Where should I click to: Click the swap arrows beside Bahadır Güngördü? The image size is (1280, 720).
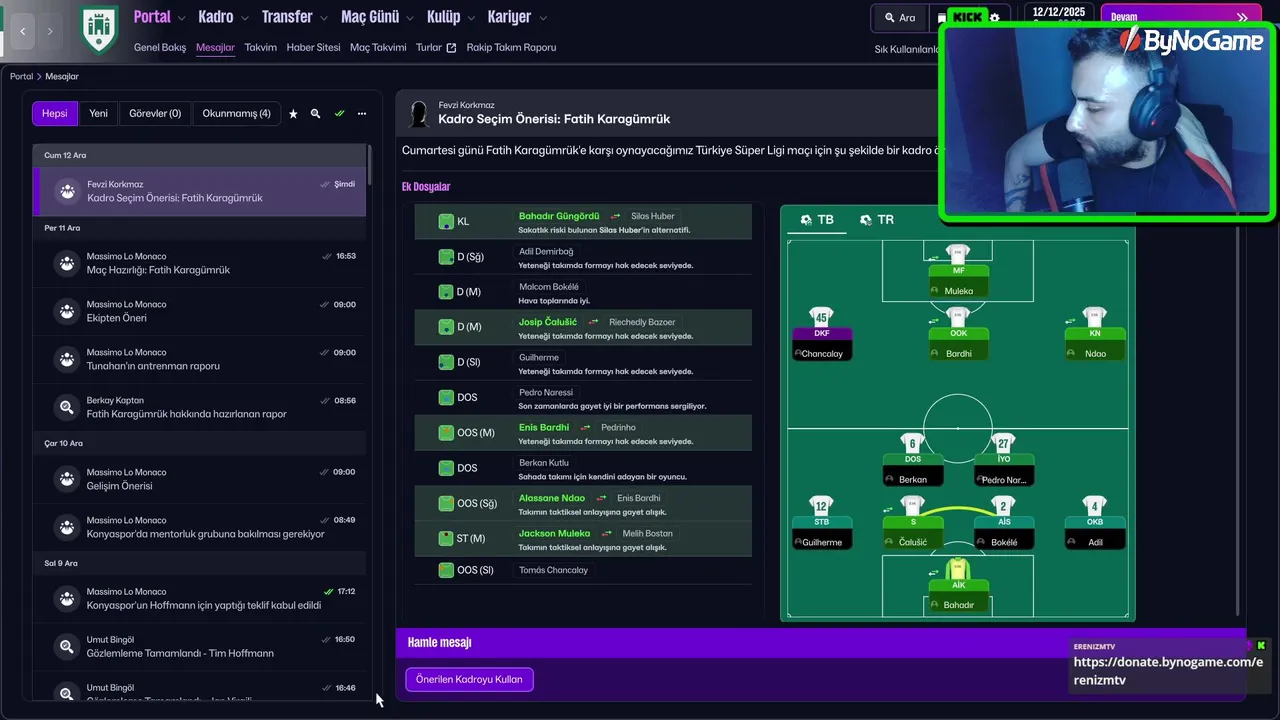(616, 216)
